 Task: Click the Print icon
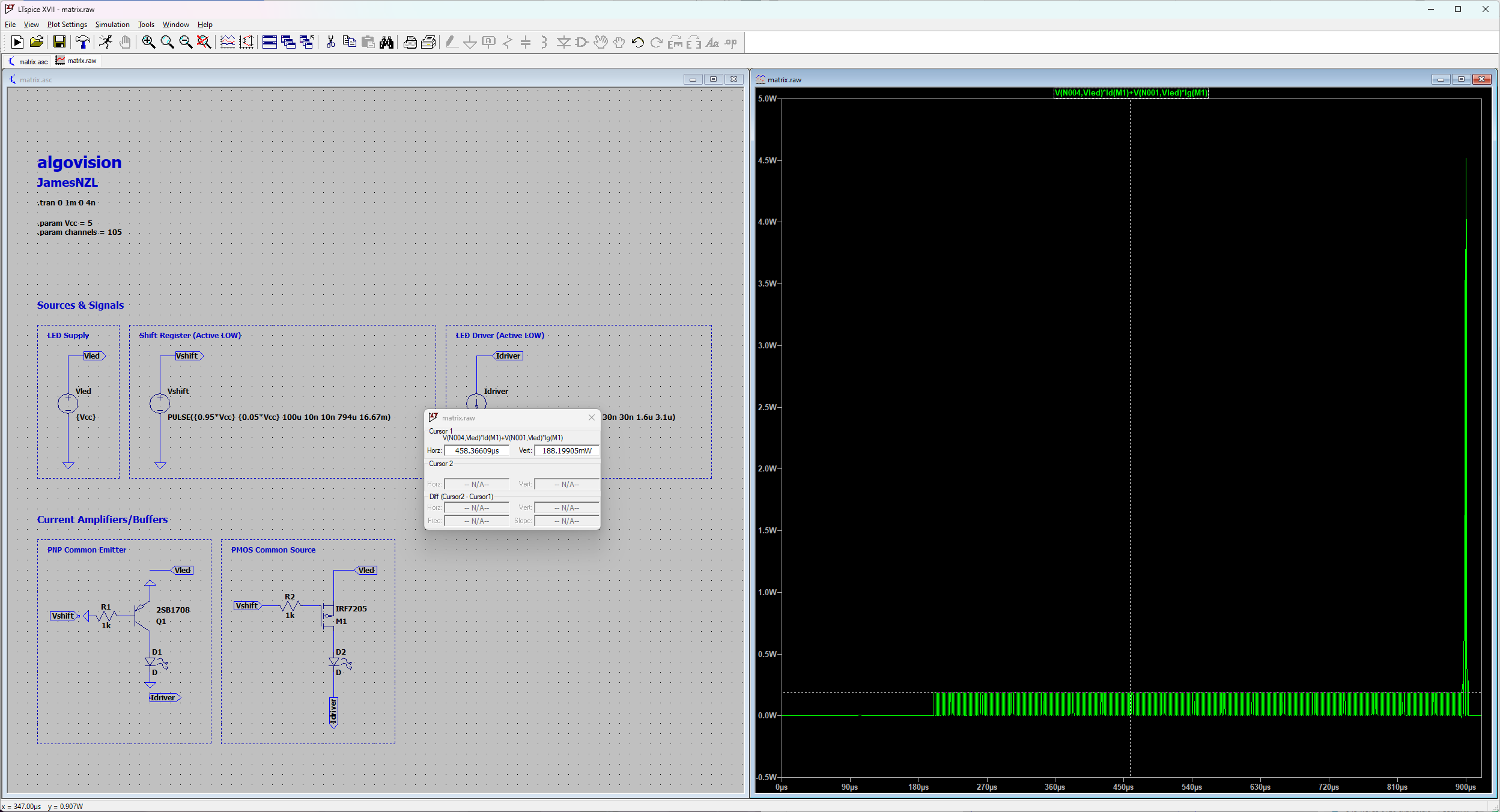pyautogui.click(x=428, y=42)
